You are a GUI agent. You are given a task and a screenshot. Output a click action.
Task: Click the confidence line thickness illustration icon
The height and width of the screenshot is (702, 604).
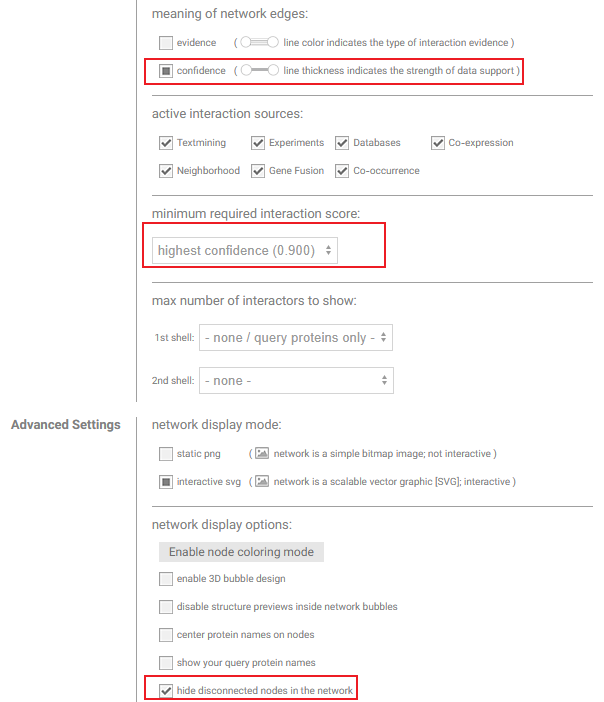pos(259,70)
